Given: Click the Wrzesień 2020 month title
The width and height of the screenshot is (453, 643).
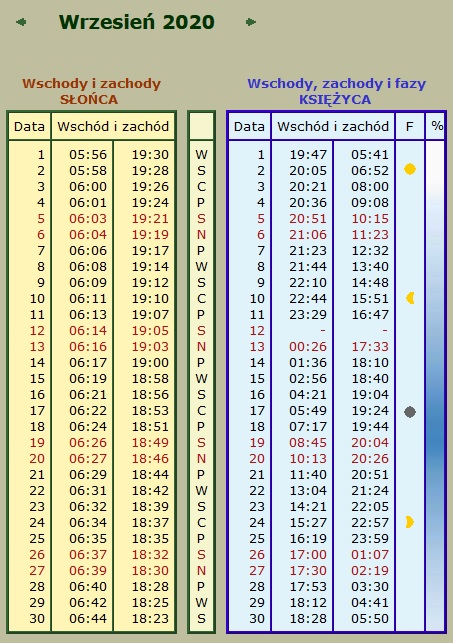Looking at the screenshot, I should tap(137, 22).
